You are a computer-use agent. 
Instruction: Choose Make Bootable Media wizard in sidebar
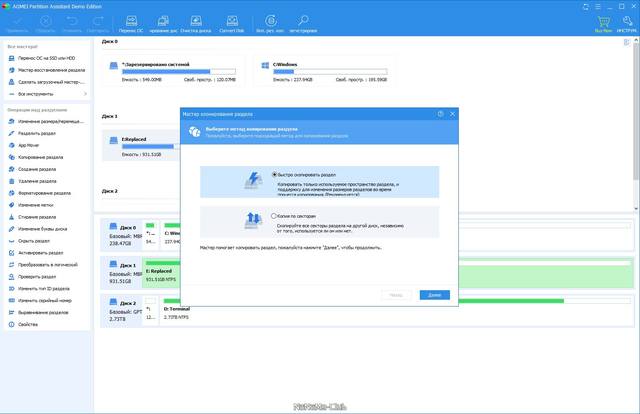(x=47, y=82)
